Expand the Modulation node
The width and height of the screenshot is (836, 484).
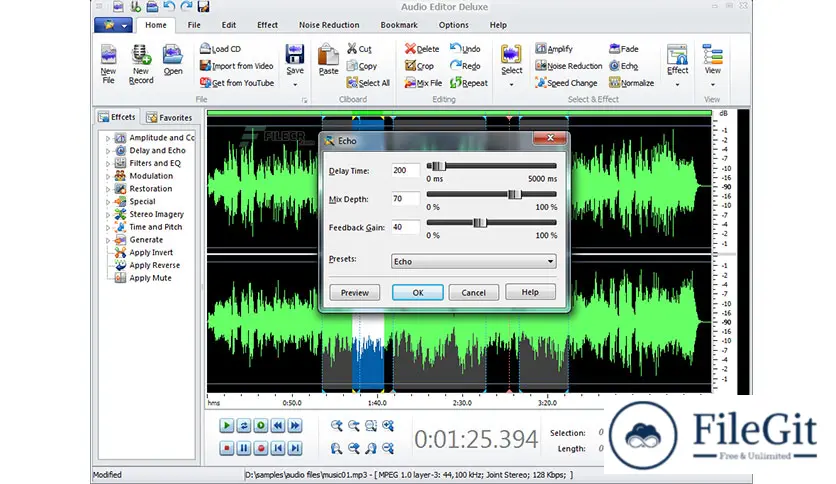tap(108, 176)
